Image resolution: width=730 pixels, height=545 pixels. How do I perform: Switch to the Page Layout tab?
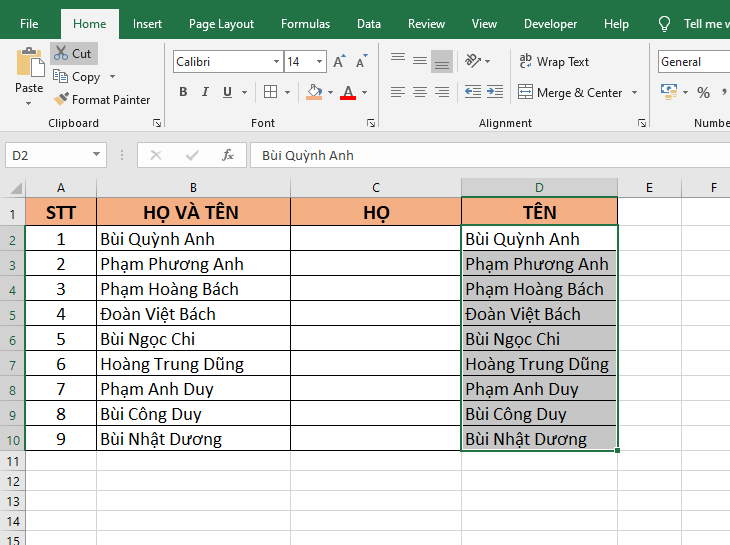point(221,24)
